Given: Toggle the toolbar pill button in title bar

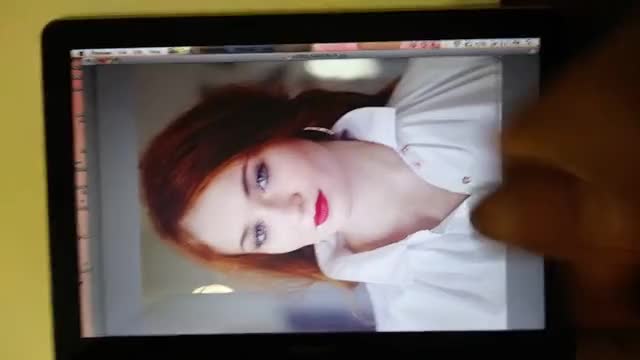Looking at the screenshot, I should coord(532,51).
